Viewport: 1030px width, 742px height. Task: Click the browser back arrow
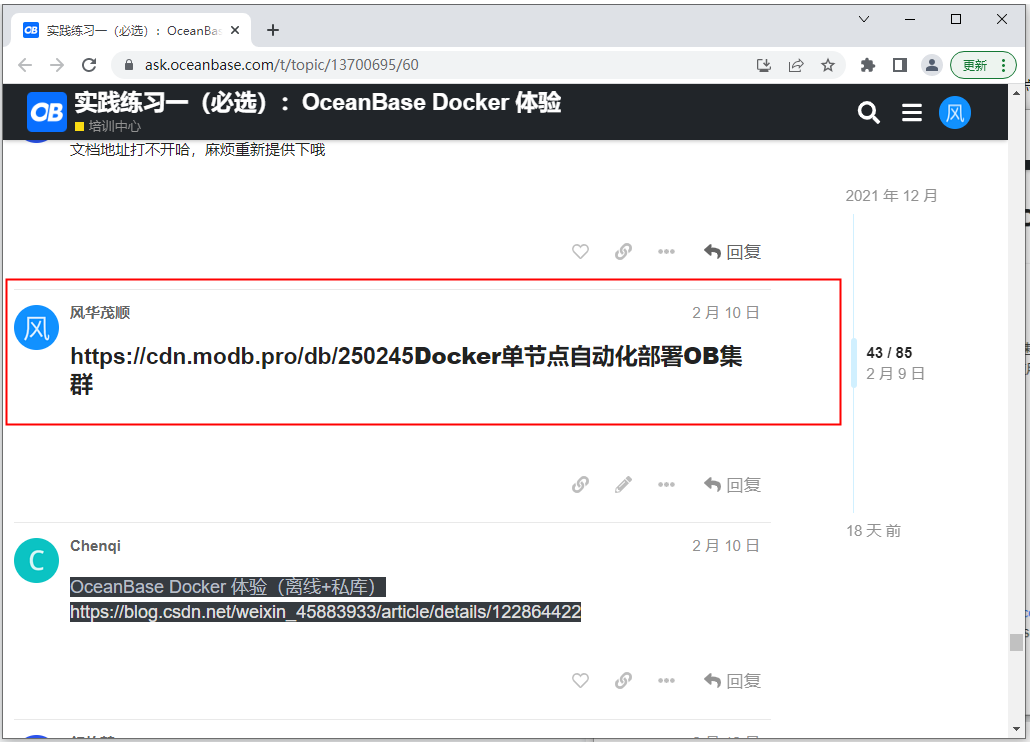[25, 65]
